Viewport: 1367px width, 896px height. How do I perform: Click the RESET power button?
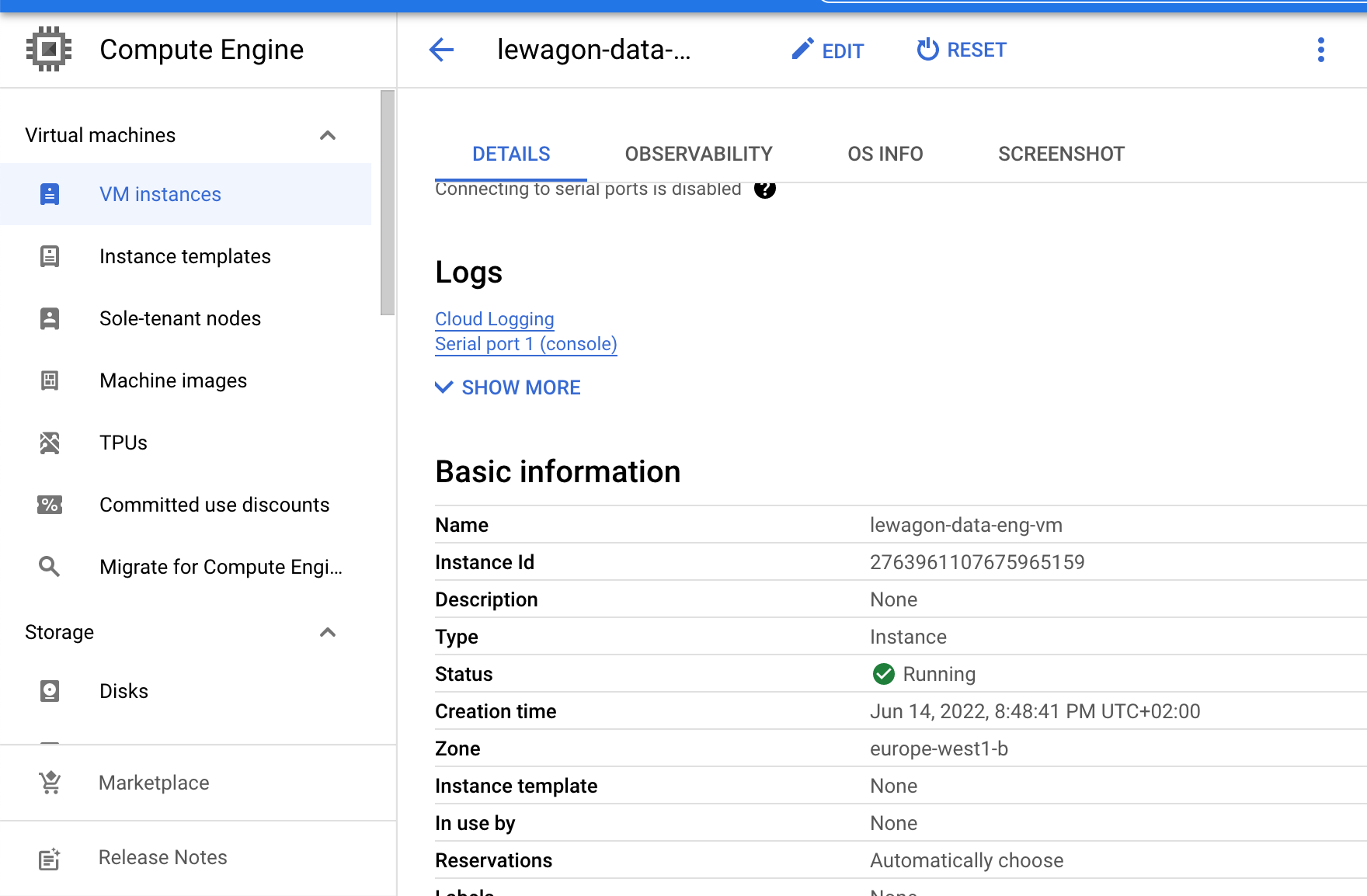pyautogui.click(x=961, y=50)
